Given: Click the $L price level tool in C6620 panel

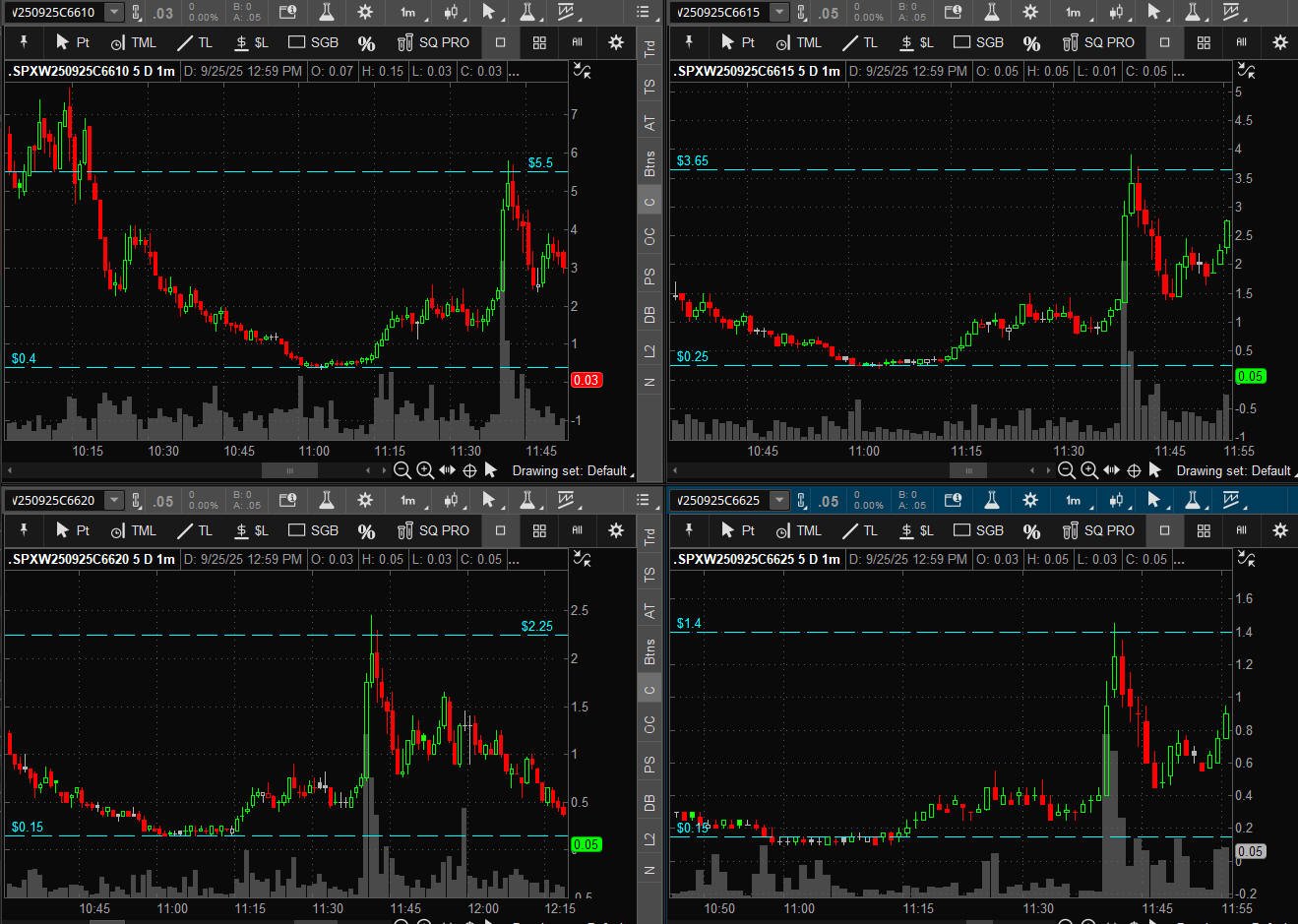Looking at the screenshot, I should point(251,530).
